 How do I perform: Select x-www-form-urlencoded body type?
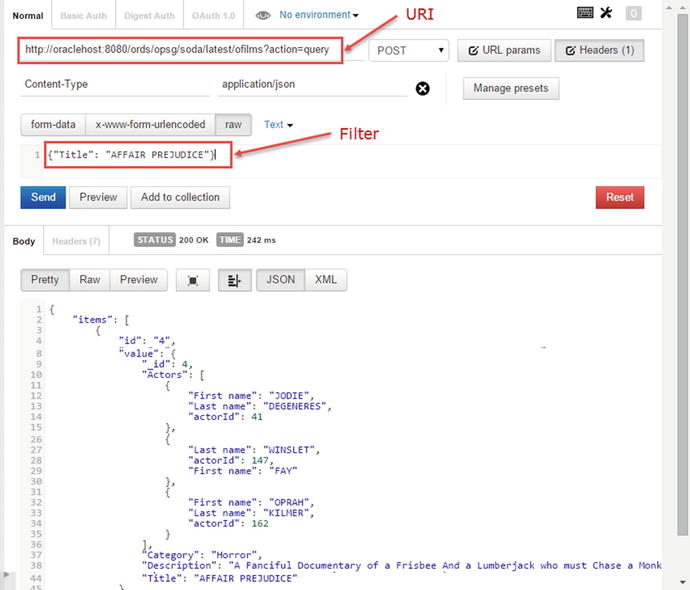pos(150,125)
